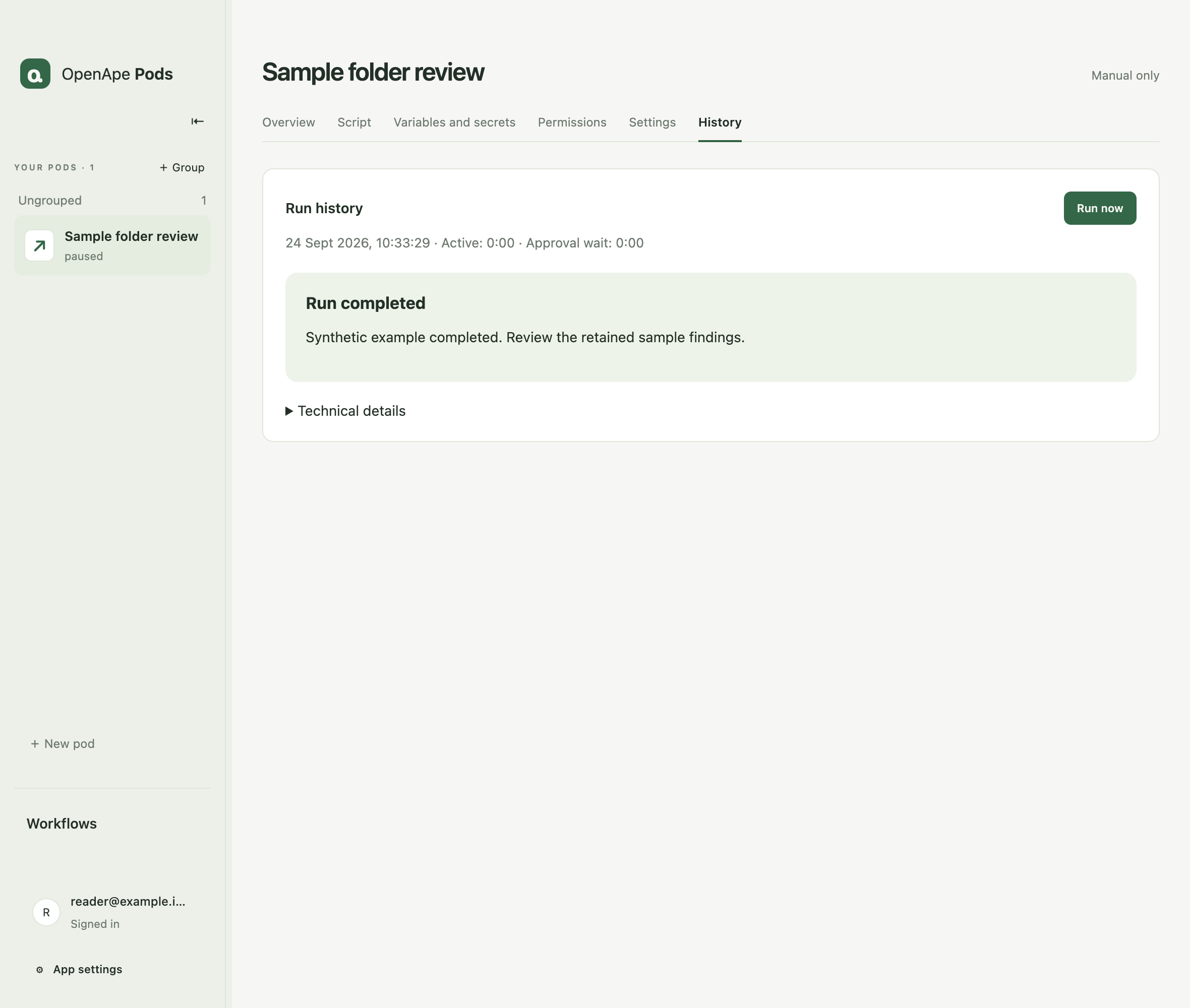Click the Signed in status text
This screenshot has width=1190, height=1008.
tap(95, 924)
